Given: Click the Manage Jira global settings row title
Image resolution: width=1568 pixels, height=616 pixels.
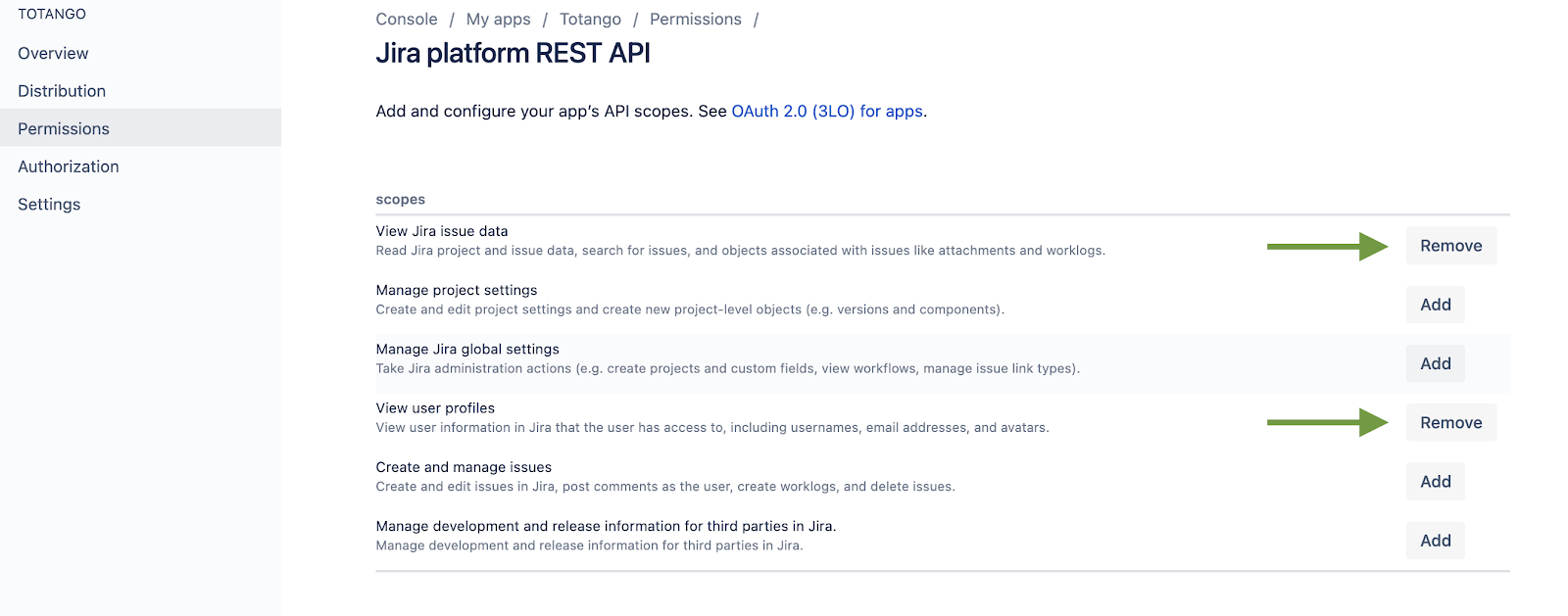Looking at the screenshot, I should (x=467, y=349).
